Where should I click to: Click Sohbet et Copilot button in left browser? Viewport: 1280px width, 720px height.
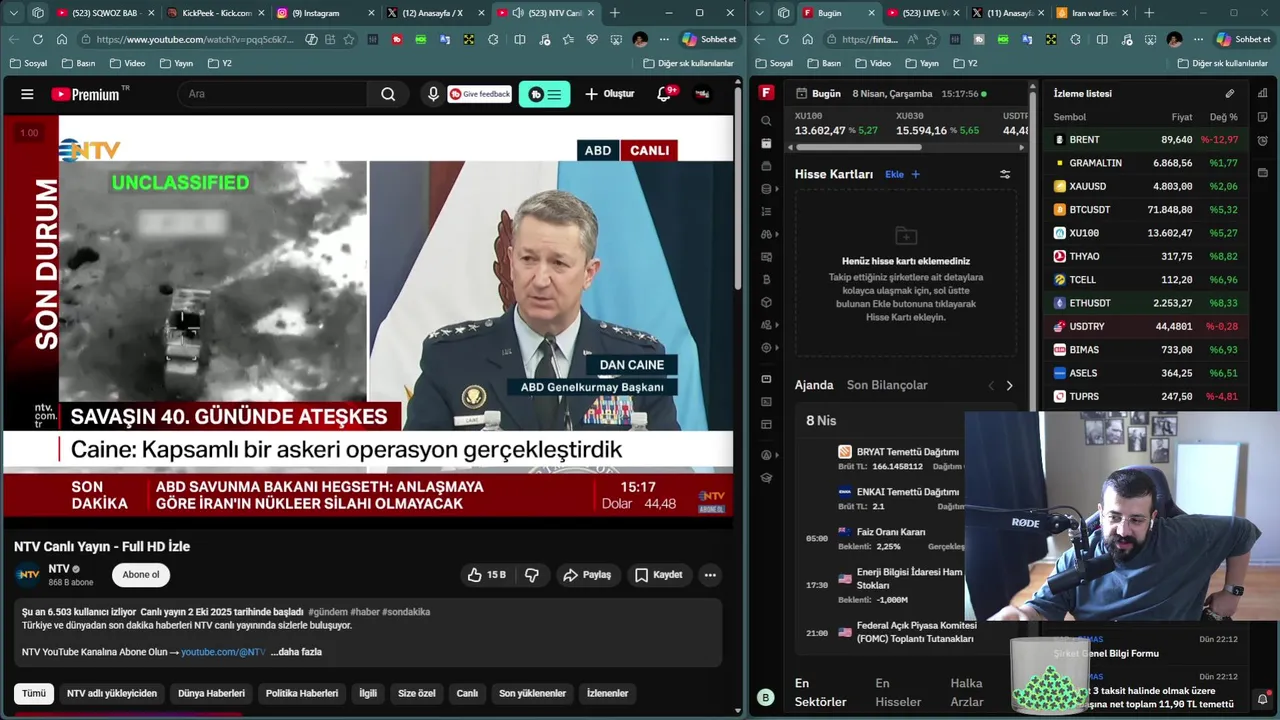710,39
